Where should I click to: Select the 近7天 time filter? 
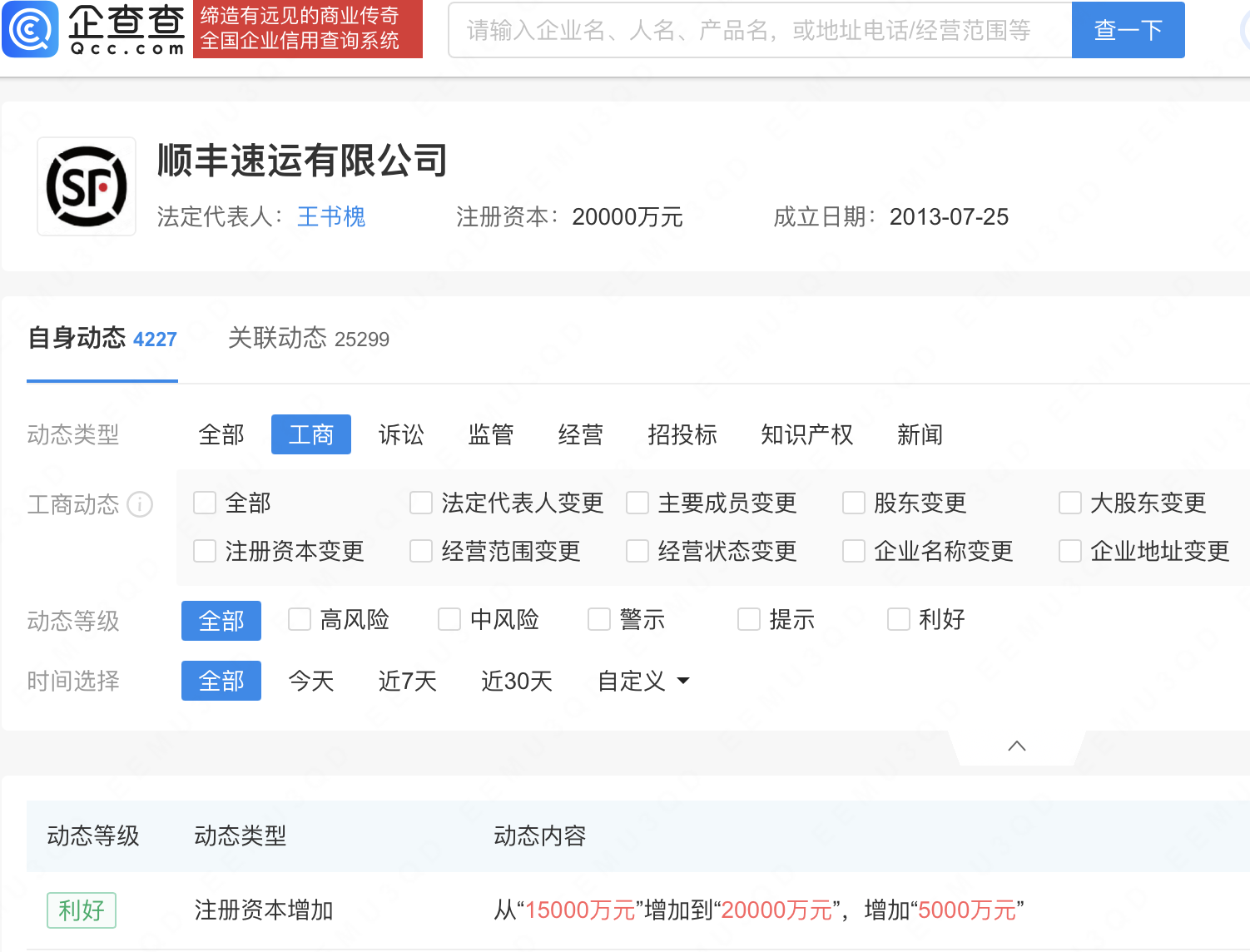point(407,681)
